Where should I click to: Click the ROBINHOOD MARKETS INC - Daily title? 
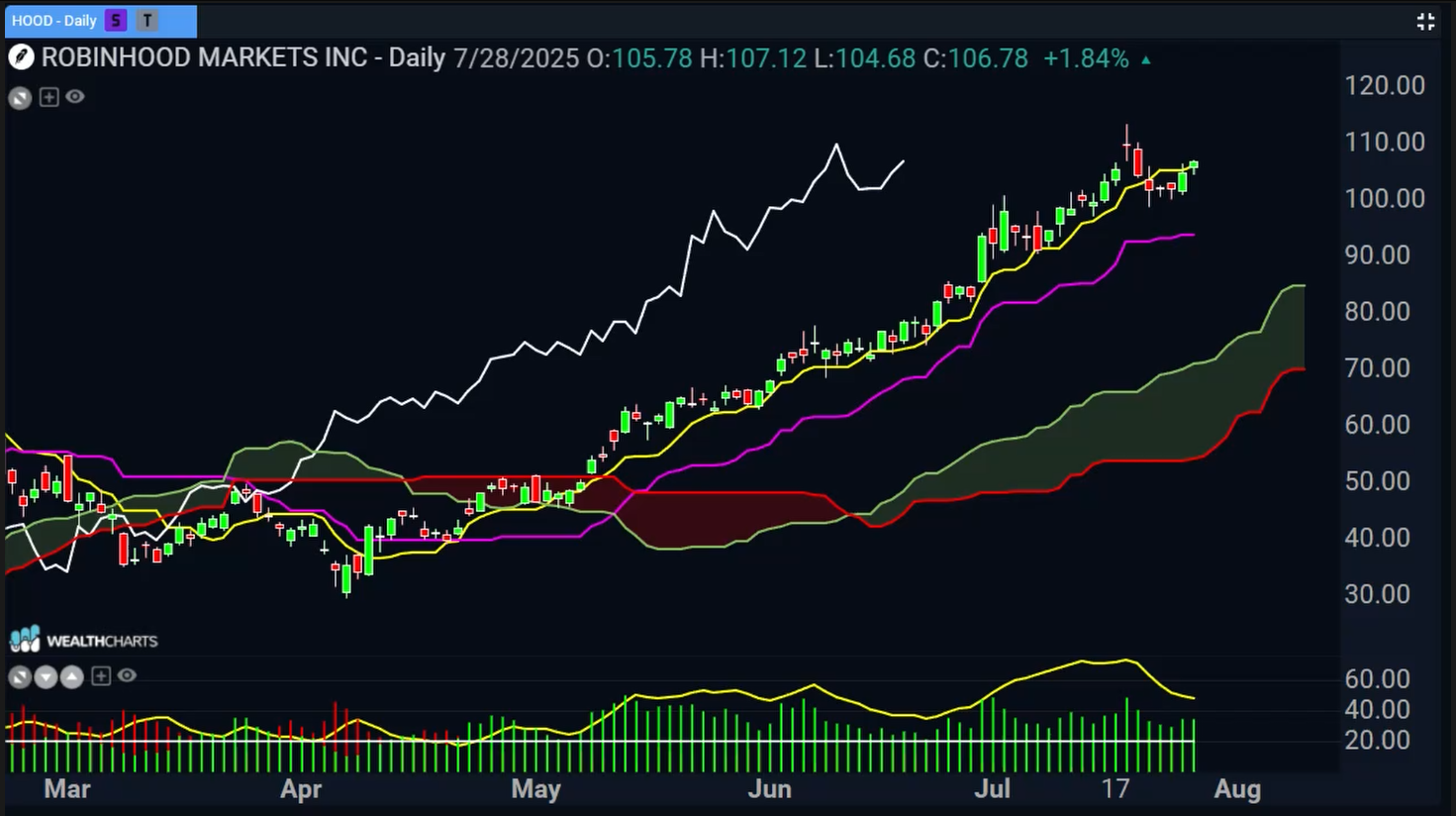243,57
